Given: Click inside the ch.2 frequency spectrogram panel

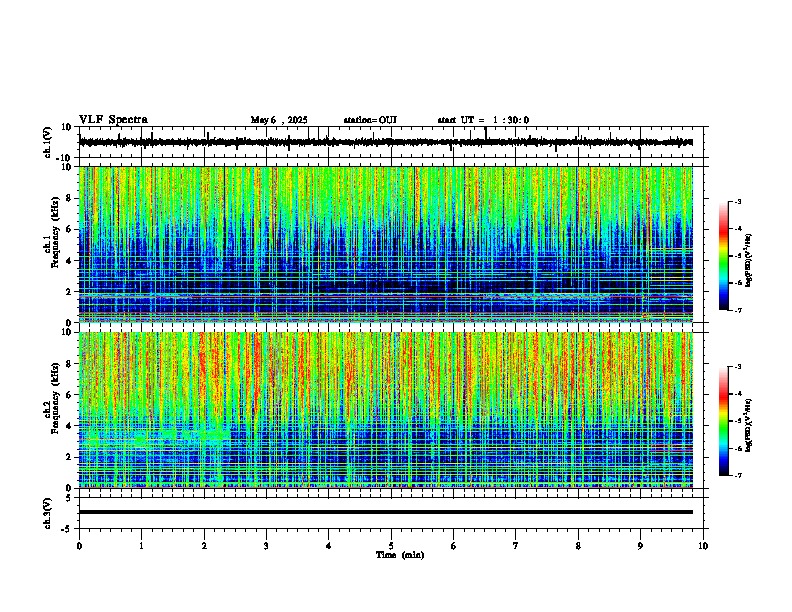Looking at the screenshot, I should (386, 410).
